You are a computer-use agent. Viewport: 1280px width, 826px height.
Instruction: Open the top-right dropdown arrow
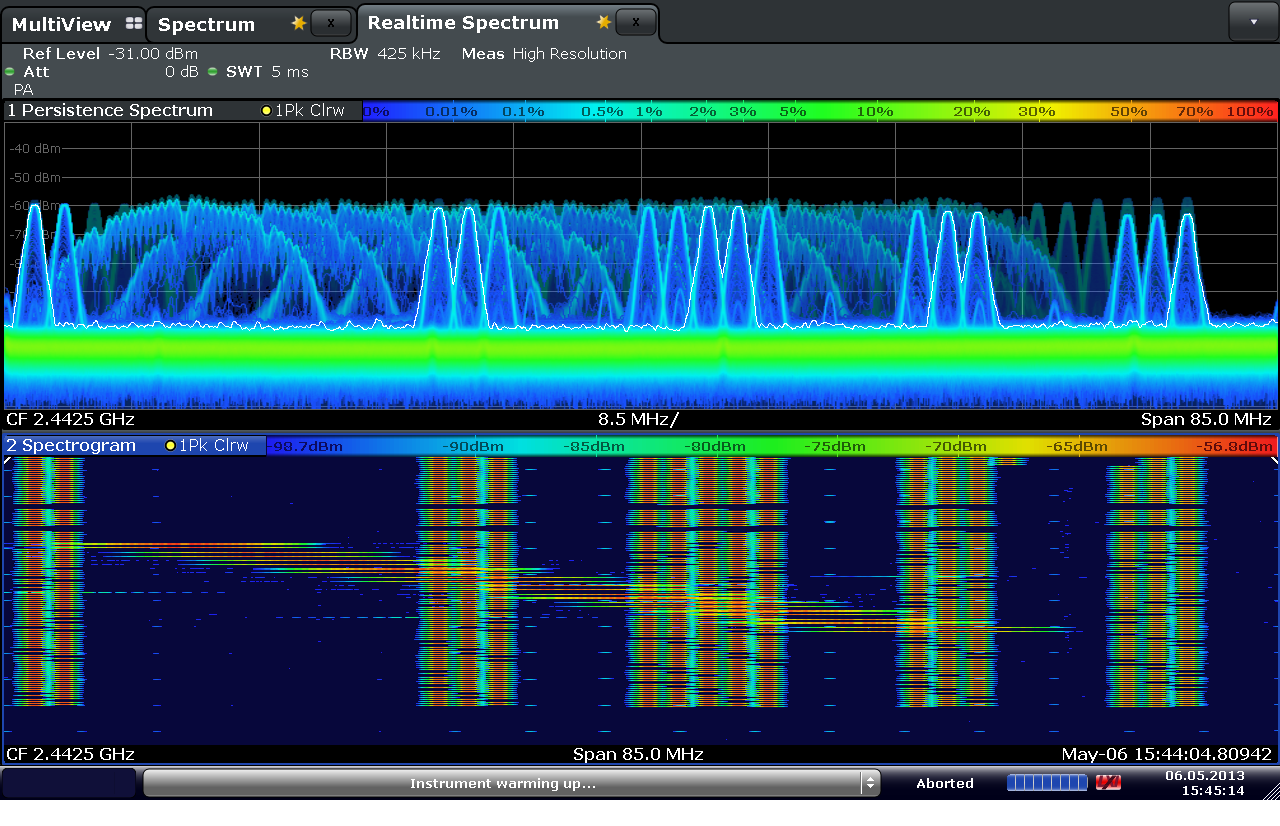(1254, 21)
